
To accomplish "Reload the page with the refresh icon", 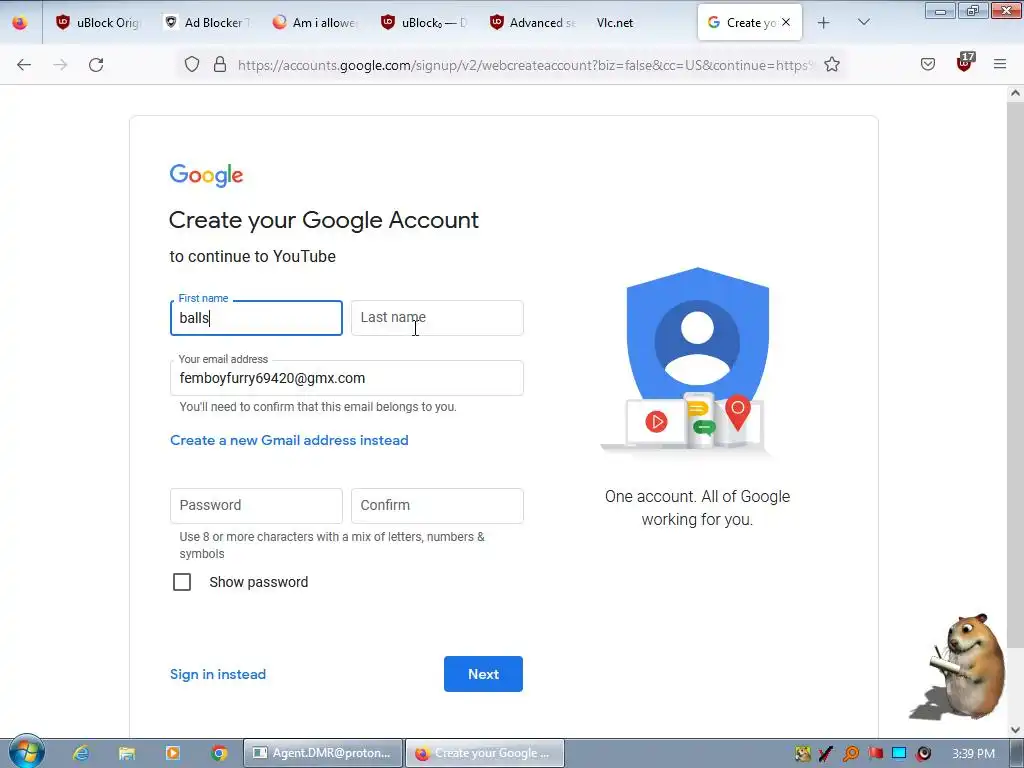I will point(96,65).
